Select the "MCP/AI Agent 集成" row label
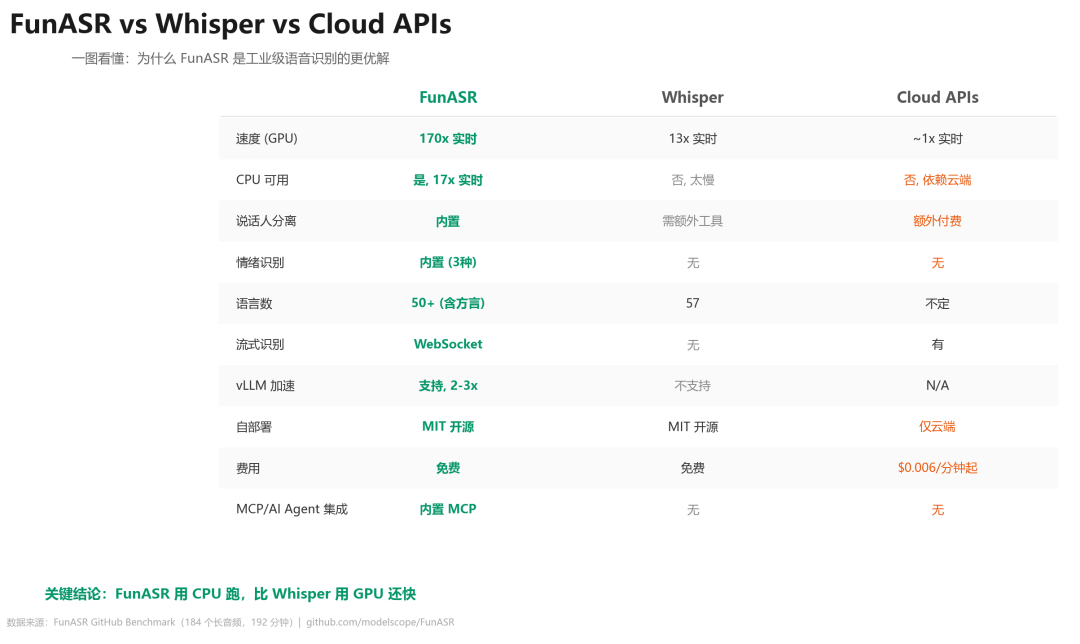The height and width of the screenshot is (644, 1080). (292, 509)
